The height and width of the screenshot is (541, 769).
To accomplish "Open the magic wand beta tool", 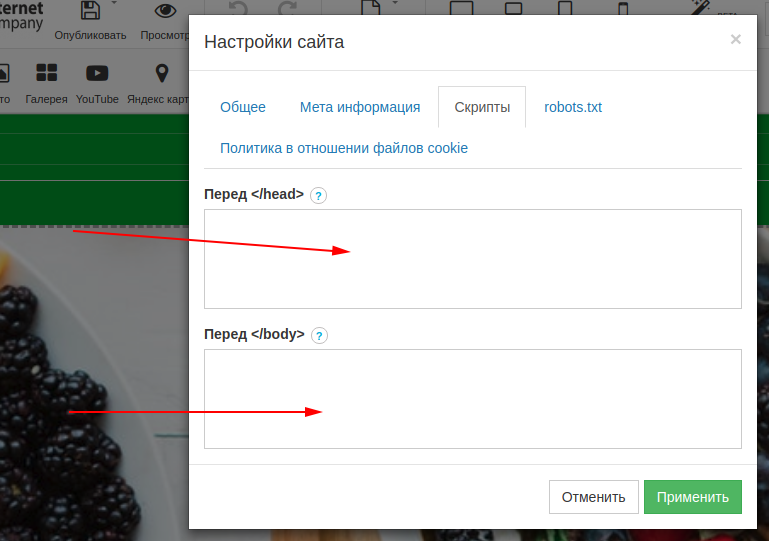I will tap(700, 9).
